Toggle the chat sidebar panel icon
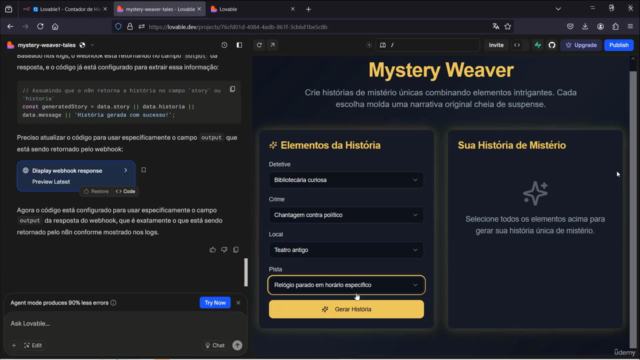 [x=239, y=45]
